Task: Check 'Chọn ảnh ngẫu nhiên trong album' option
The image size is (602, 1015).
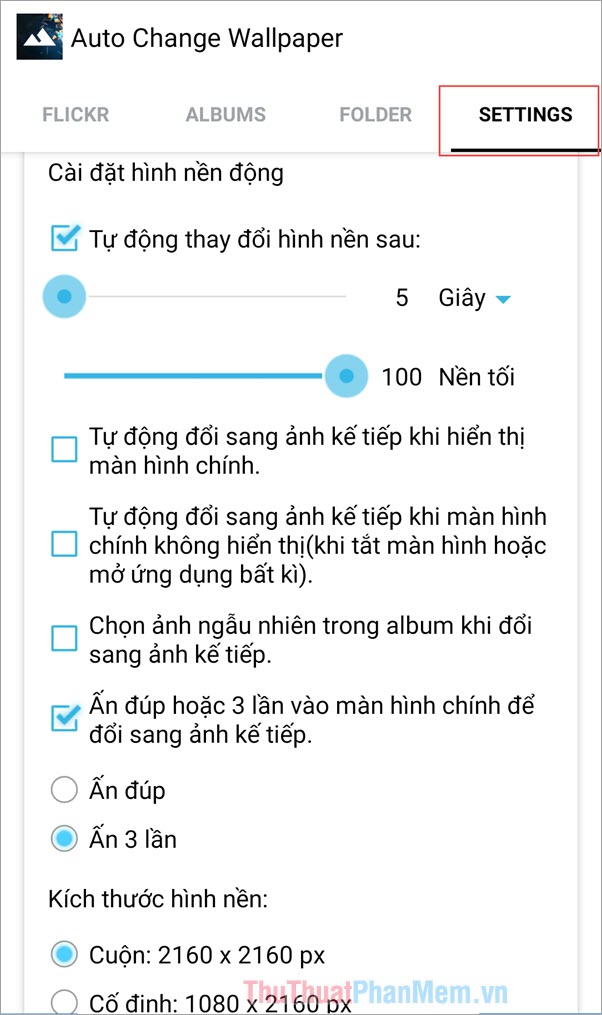Action: coord(64,639)
